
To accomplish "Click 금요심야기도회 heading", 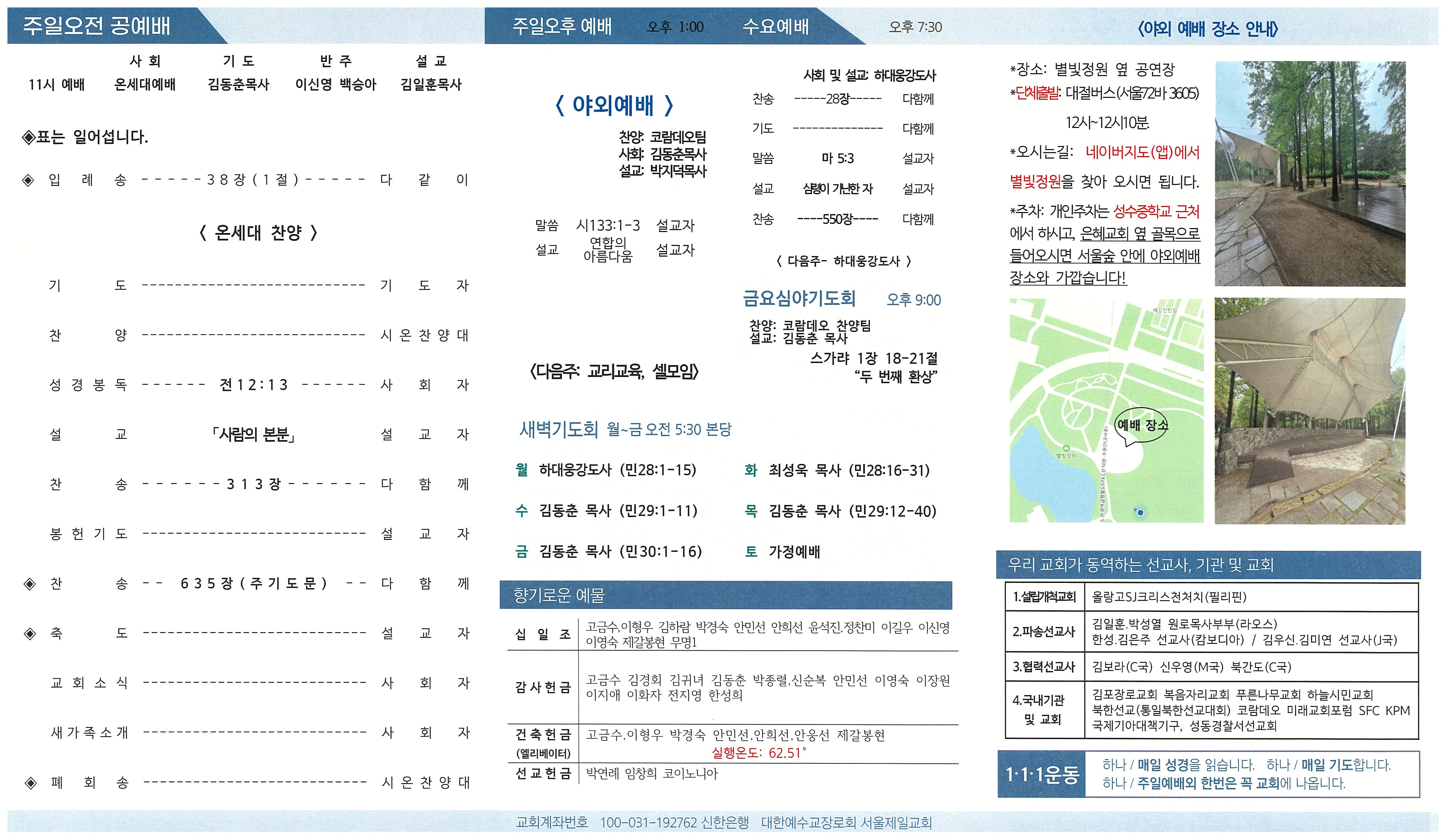I will (799, 298).
